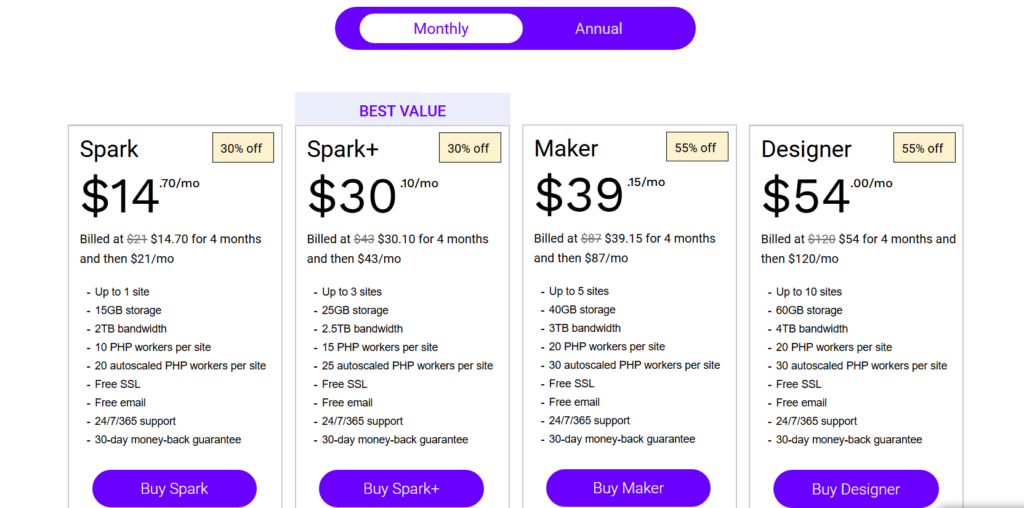Click the Buy Maker button
The width and height of the screenshot is (1024, 508).
point(628,488)
